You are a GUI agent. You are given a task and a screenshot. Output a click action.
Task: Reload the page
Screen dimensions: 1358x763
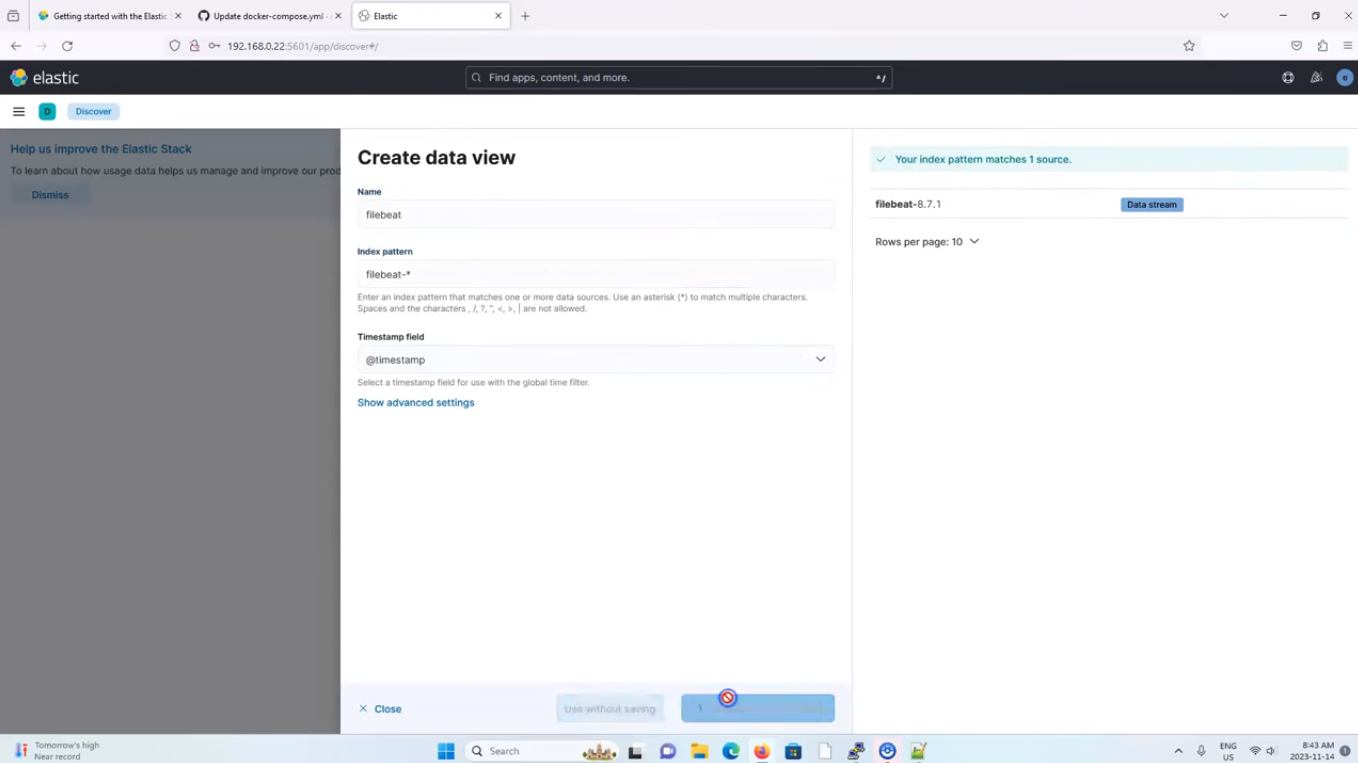click(67, 46)
